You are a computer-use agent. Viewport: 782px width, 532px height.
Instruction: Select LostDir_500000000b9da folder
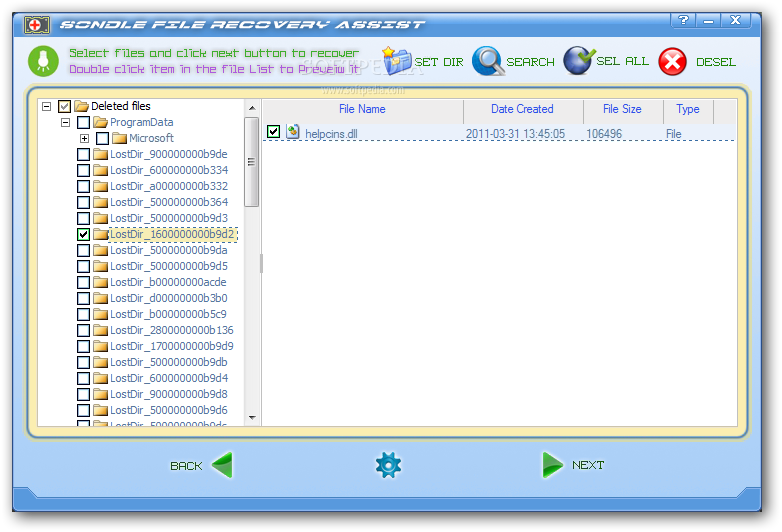click(169, 250)
